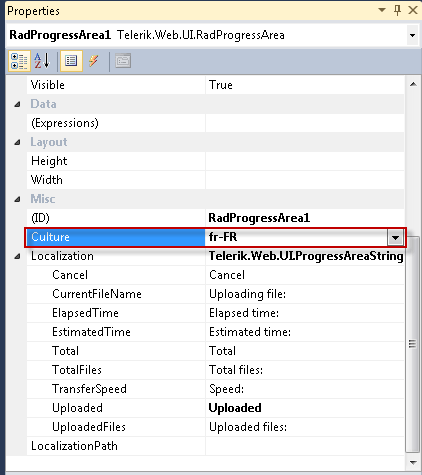Click the fr-FR culture value
The image size is (422, 475).
[223, 237]
